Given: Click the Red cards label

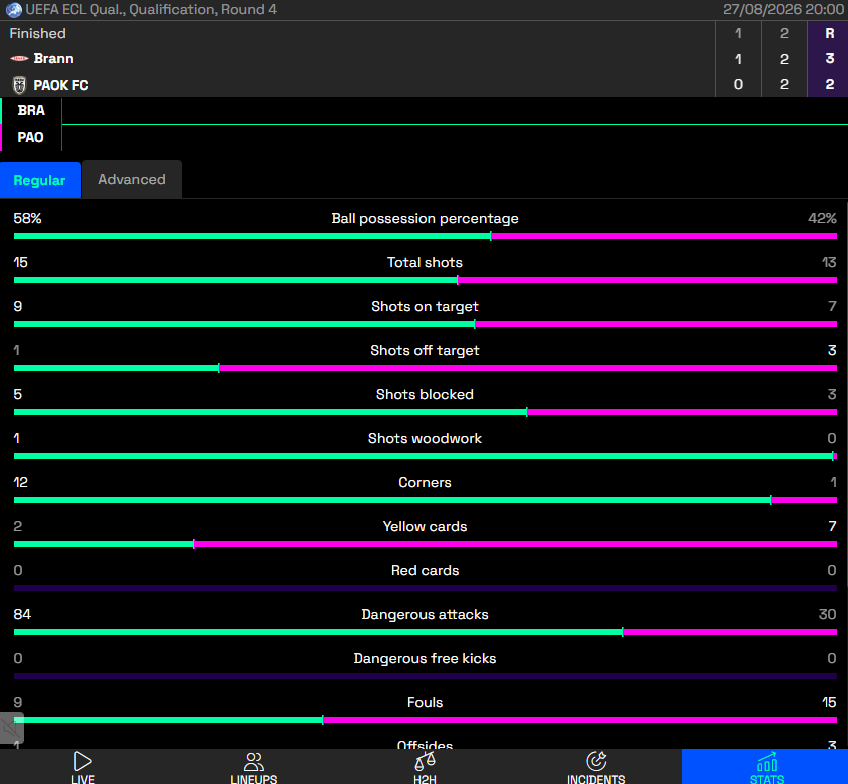Looking at the screenshot, I should (x=425, y=570).
